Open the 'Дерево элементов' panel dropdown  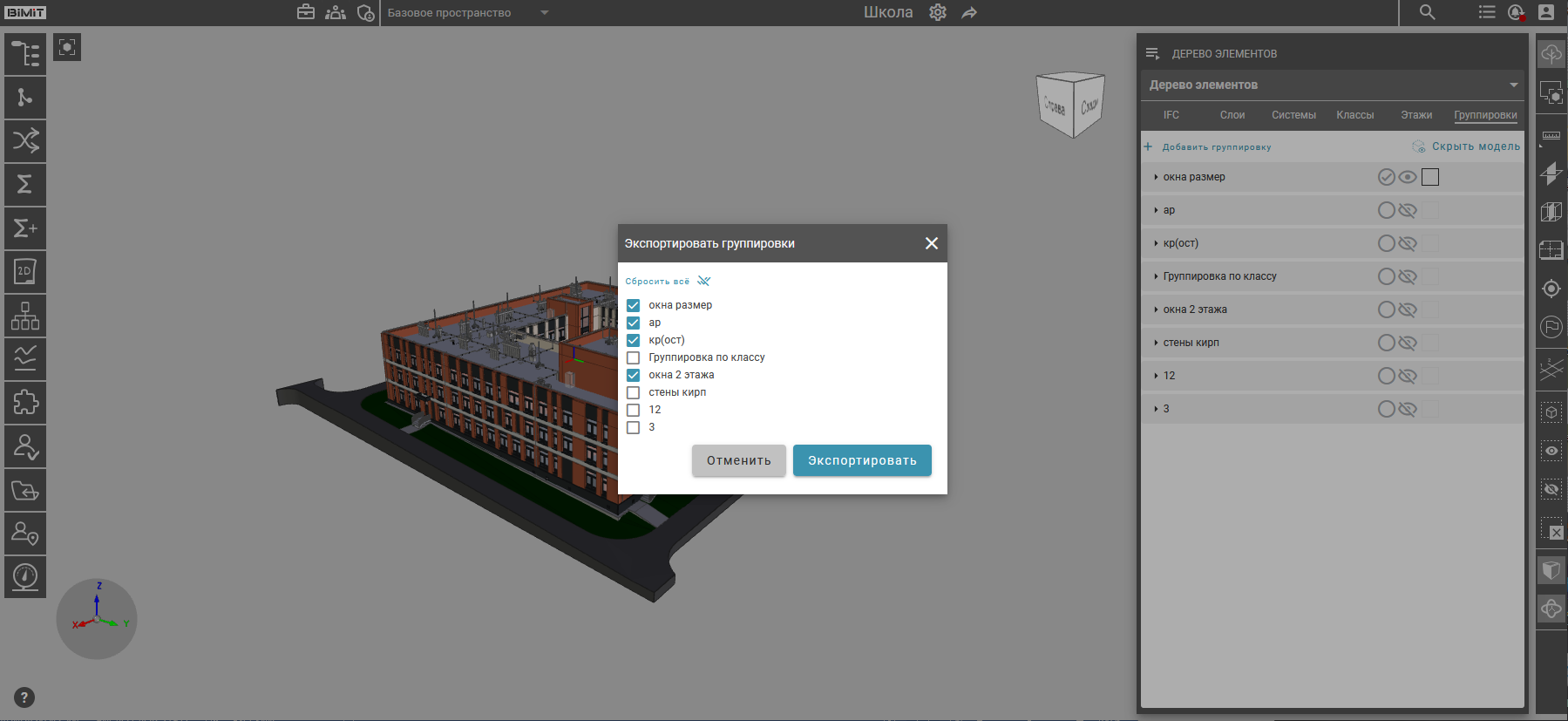[x=1514, y=85]
